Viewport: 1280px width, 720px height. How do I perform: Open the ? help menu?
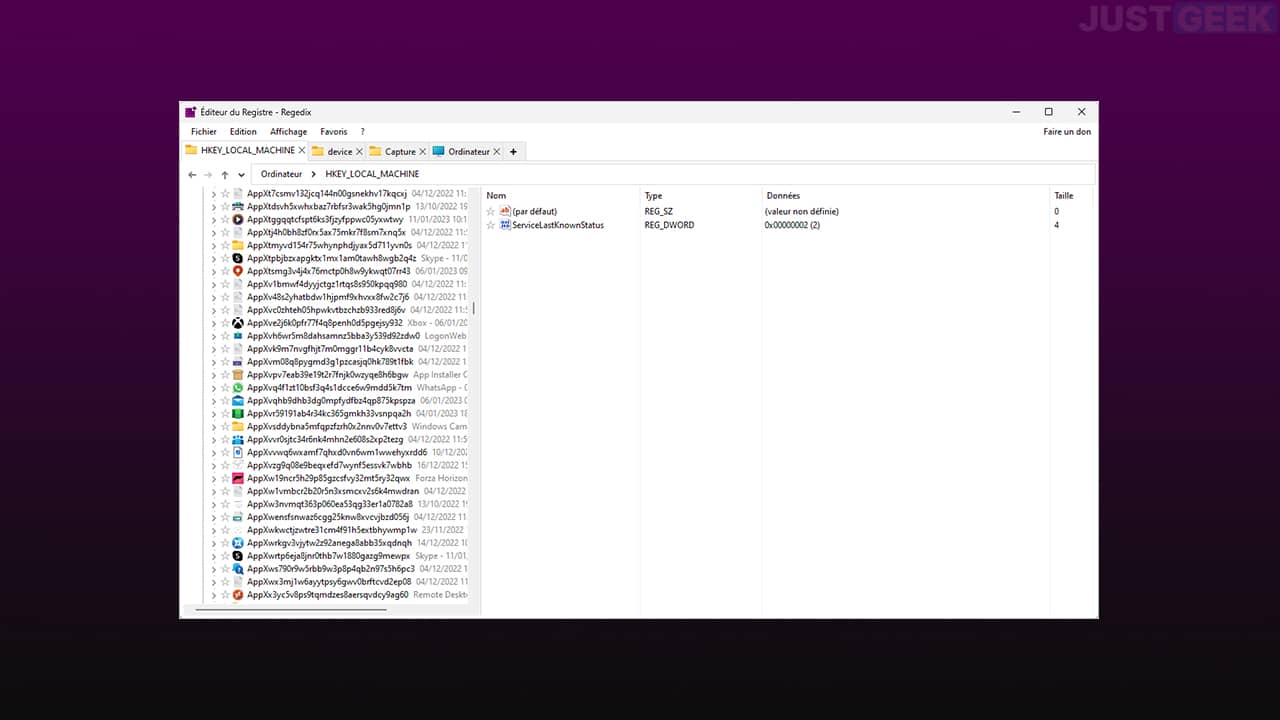pyautogui.click(x=362, y=131)
